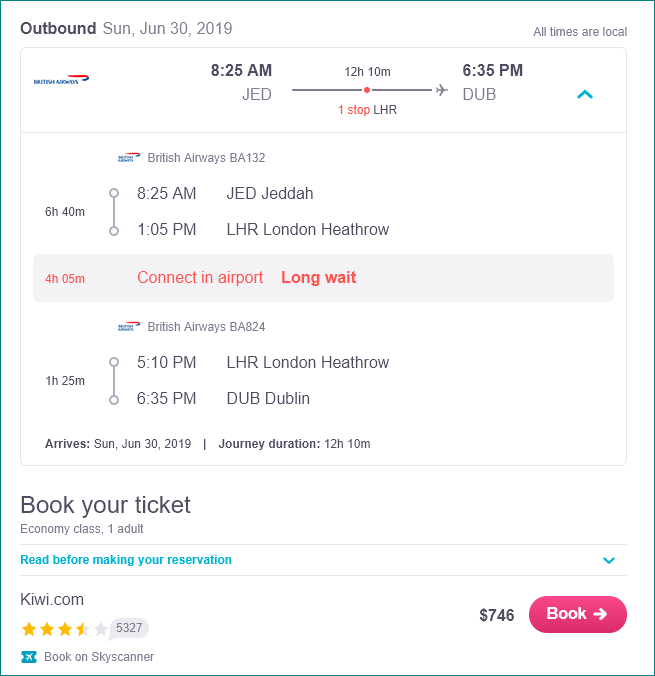Viewport: 655px width, 676px height.
Task: Open the 5327 reviews count bubble
Action: (128, 628)
